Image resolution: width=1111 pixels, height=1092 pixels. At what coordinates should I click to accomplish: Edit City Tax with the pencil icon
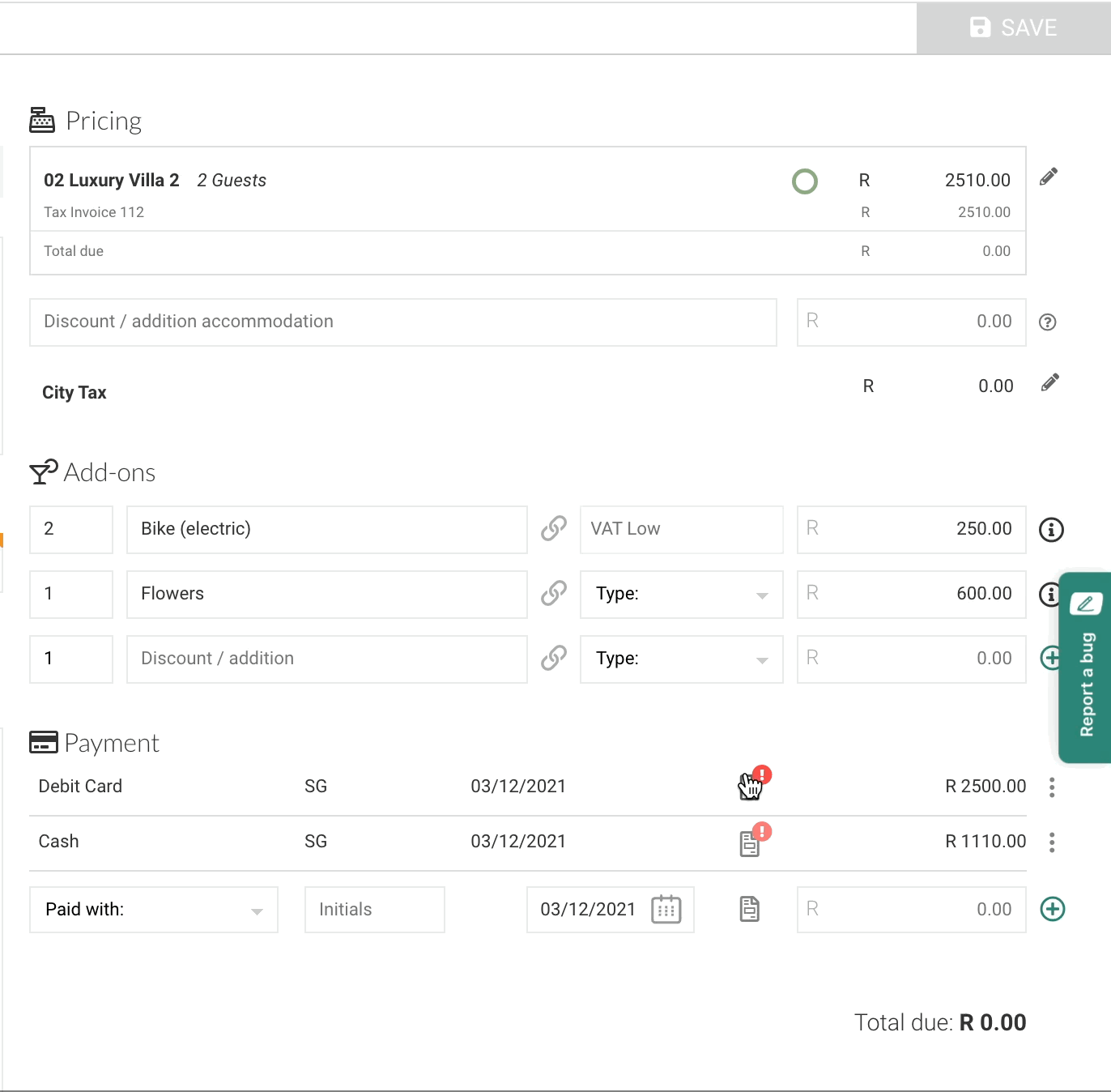1049,382
